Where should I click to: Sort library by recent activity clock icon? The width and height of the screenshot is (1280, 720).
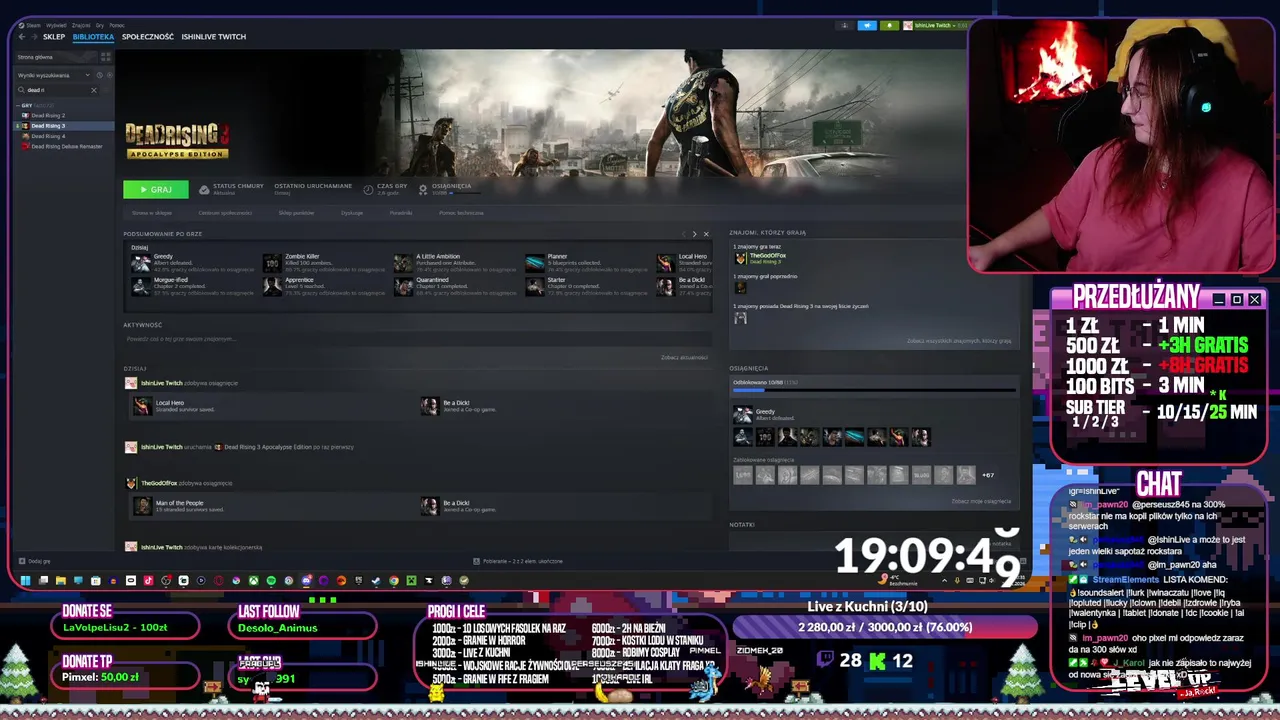(x=99, y=75)
